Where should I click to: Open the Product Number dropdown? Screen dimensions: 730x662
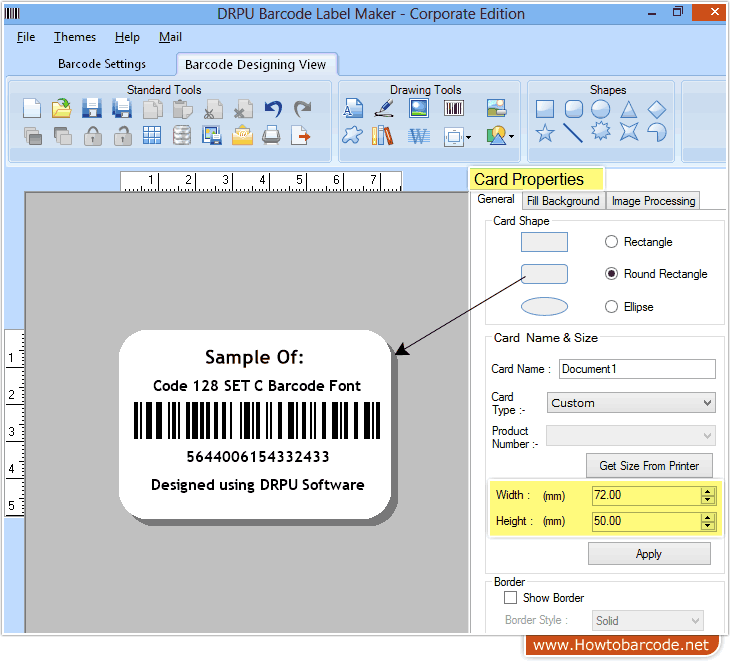click(631, 436)
